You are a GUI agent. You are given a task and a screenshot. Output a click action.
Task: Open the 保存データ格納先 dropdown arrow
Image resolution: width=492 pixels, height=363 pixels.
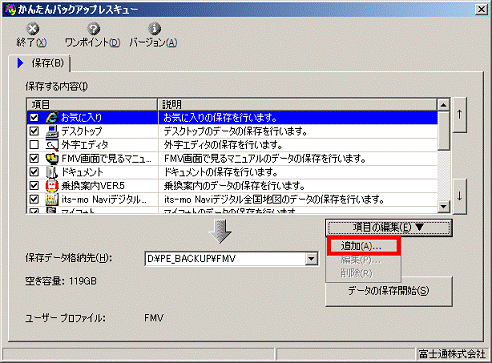(x=311, y=258)
